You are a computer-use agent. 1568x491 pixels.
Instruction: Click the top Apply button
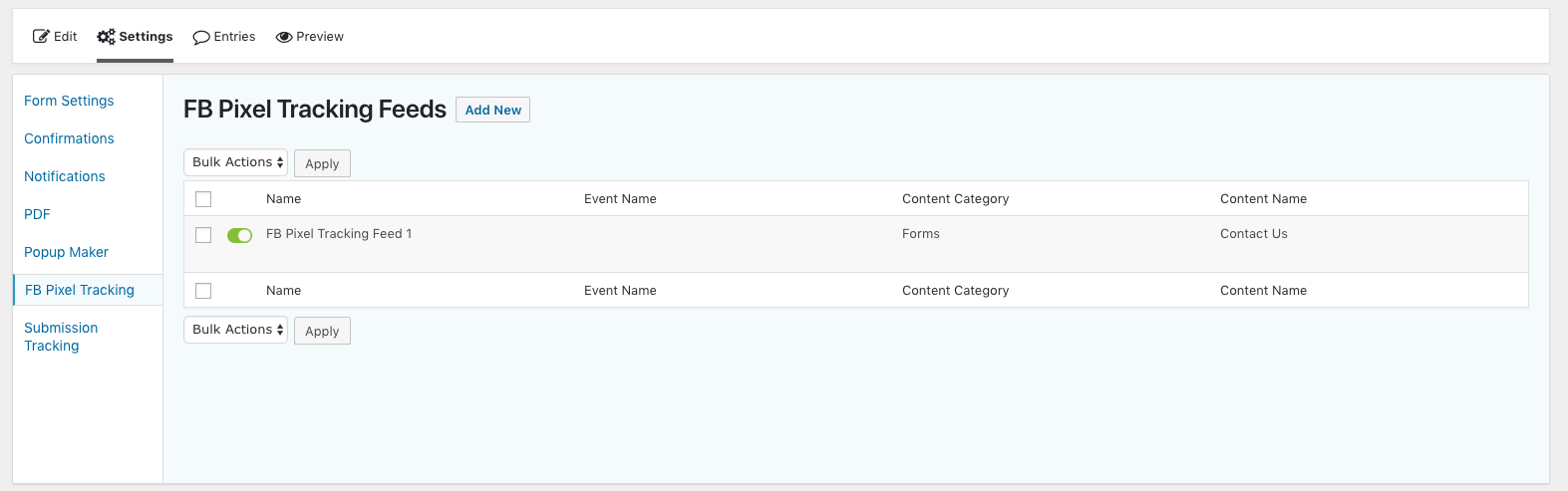pos(322,163)
